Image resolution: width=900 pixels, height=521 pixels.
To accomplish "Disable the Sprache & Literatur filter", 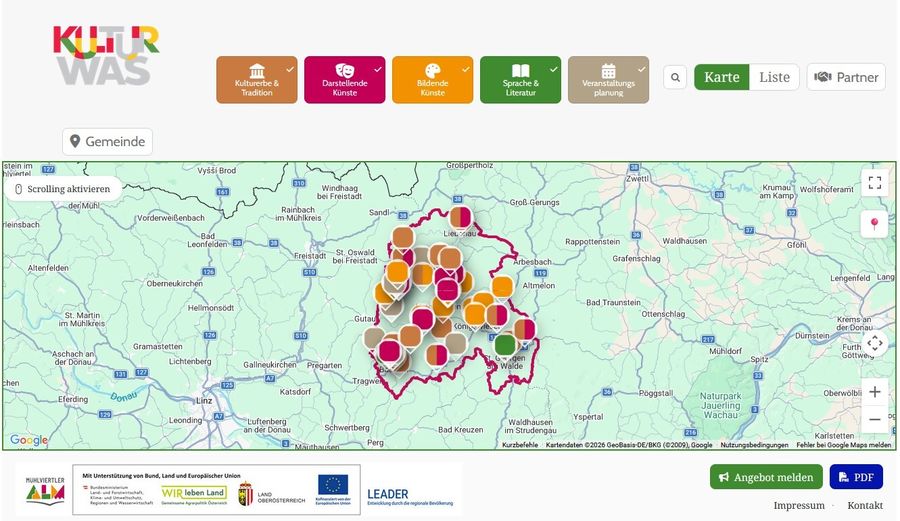I will tap(520, 80).
